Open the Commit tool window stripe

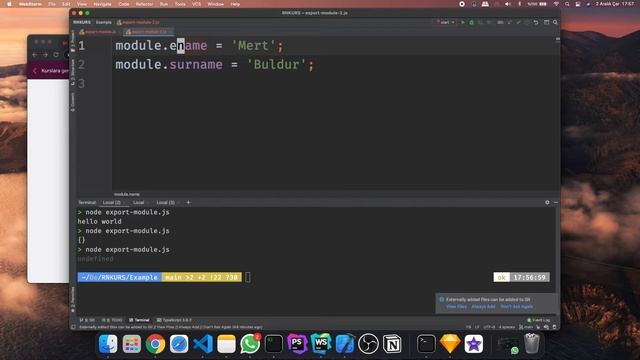(73, 102)
